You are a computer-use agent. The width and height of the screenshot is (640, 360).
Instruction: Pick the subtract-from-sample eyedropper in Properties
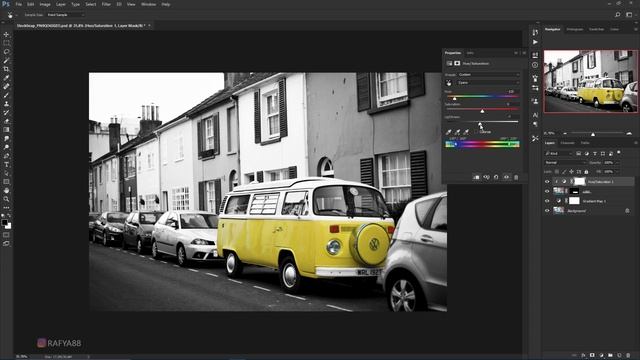point(466,131)
